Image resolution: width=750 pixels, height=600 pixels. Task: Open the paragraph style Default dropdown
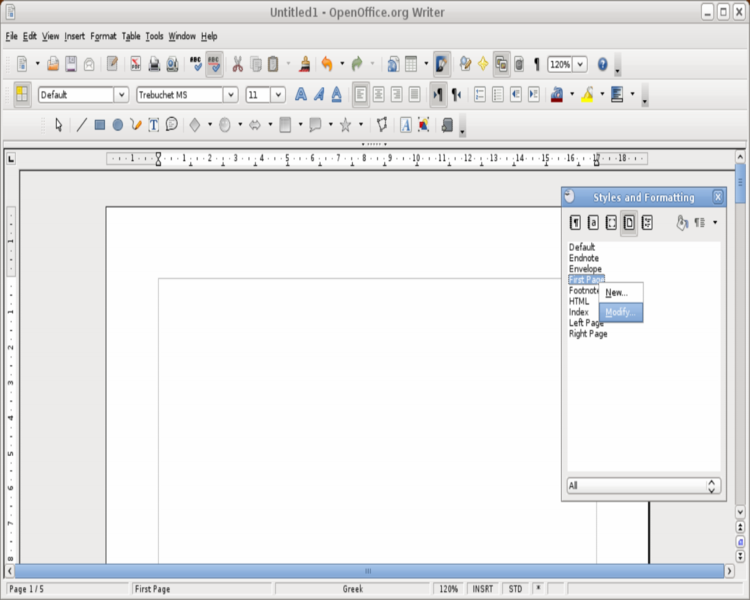(x=121, y=94)
